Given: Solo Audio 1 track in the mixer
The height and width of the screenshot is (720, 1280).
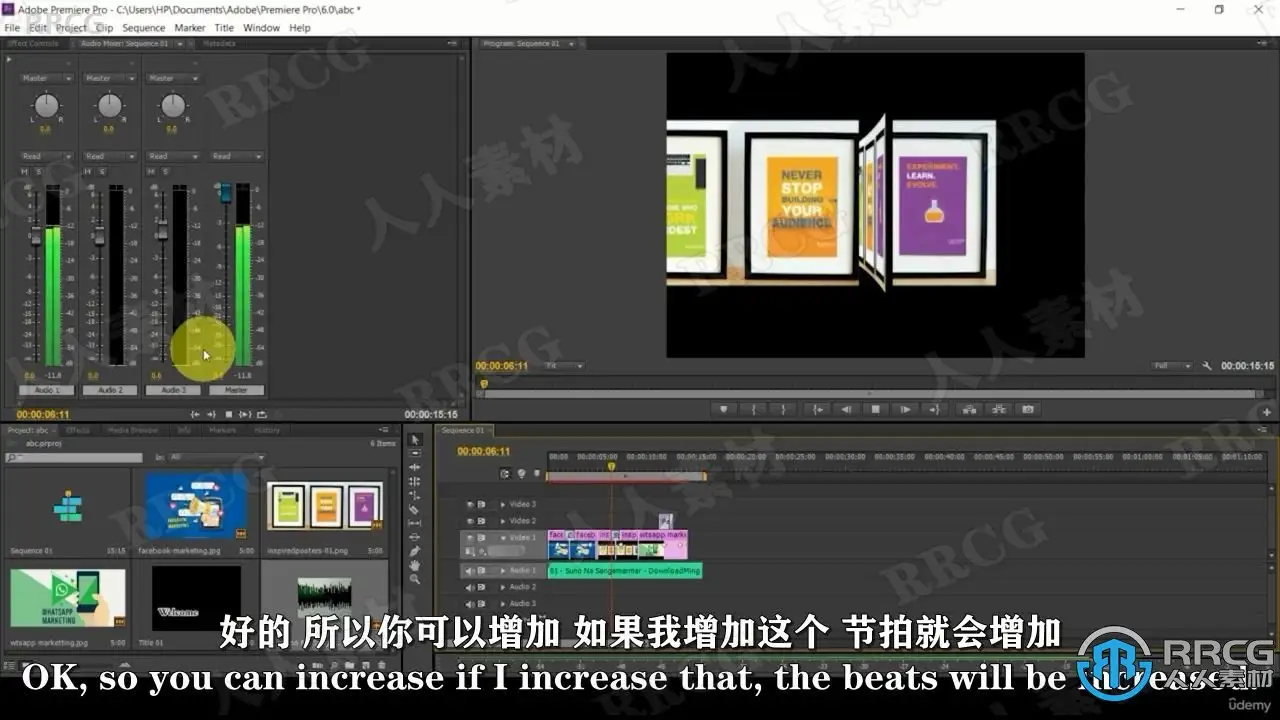Looking at the screenshot, I should [38, 171].
